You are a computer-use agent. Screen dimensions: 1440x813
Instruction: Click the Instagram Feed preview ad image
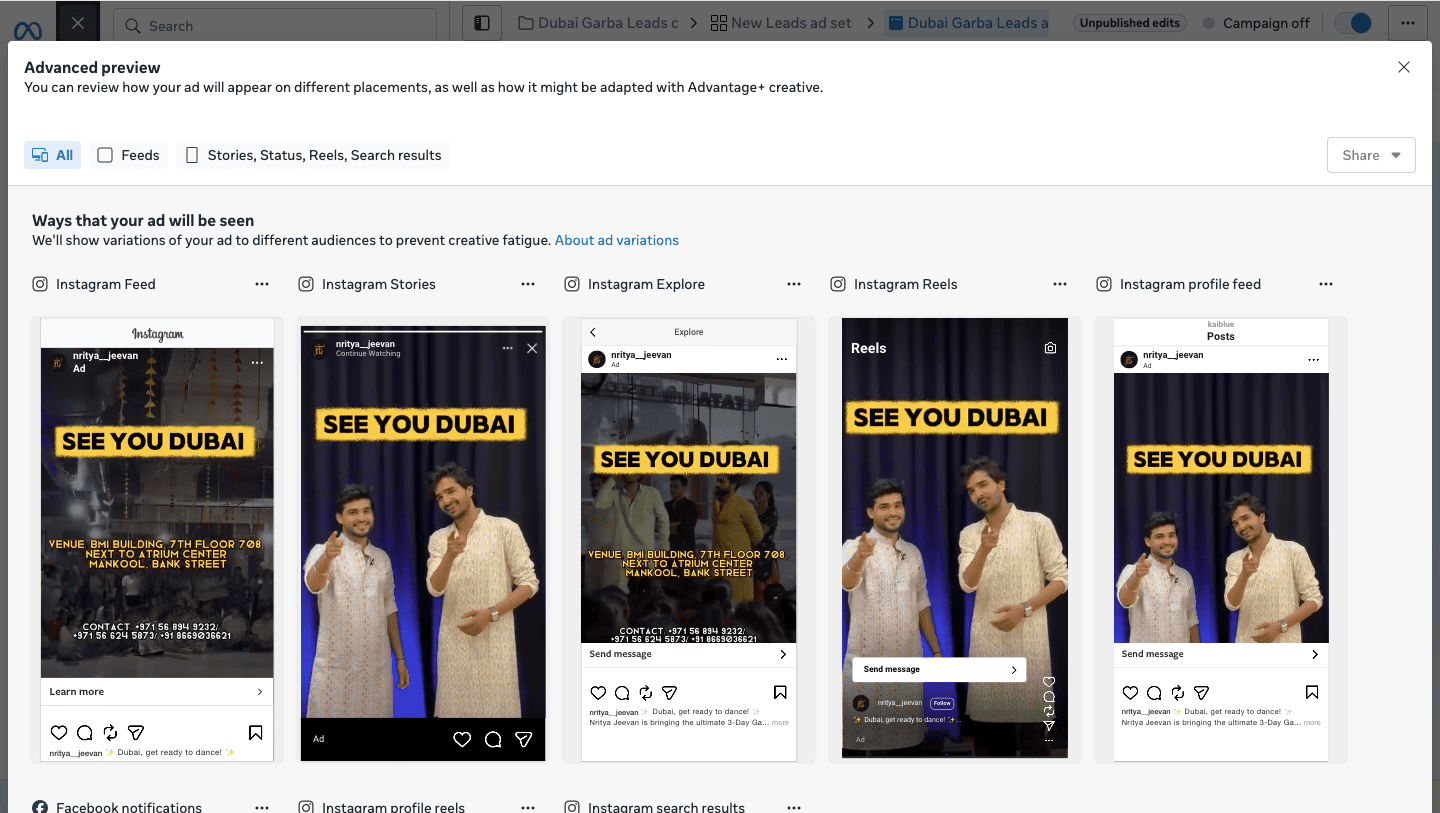(157, 513)
